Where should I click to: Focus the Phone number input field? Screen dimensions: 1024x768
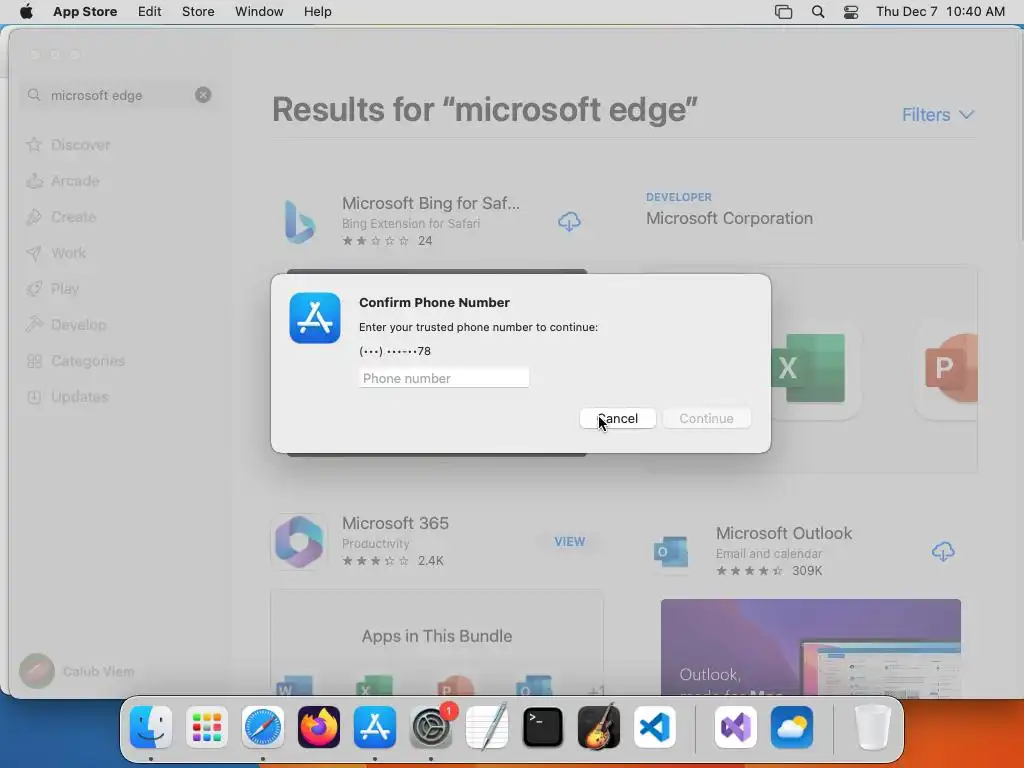443,378
